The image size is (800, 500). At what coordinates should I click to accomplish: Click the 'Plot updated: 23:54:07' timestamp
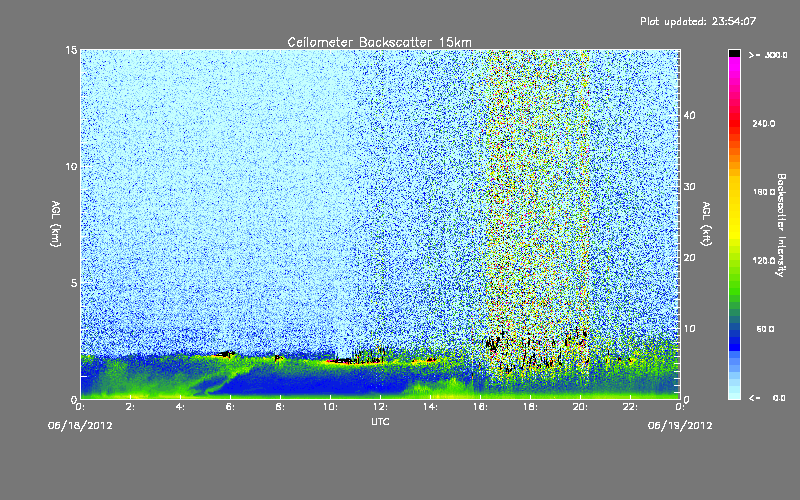pyautogui.click(x=698, y=21)
